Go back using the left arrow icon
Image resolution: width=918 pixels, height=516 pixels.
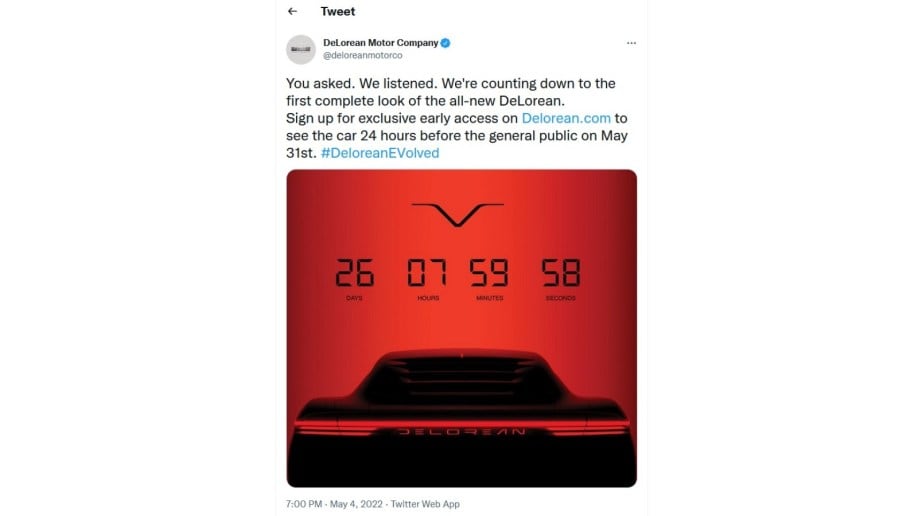pos(293,11)
